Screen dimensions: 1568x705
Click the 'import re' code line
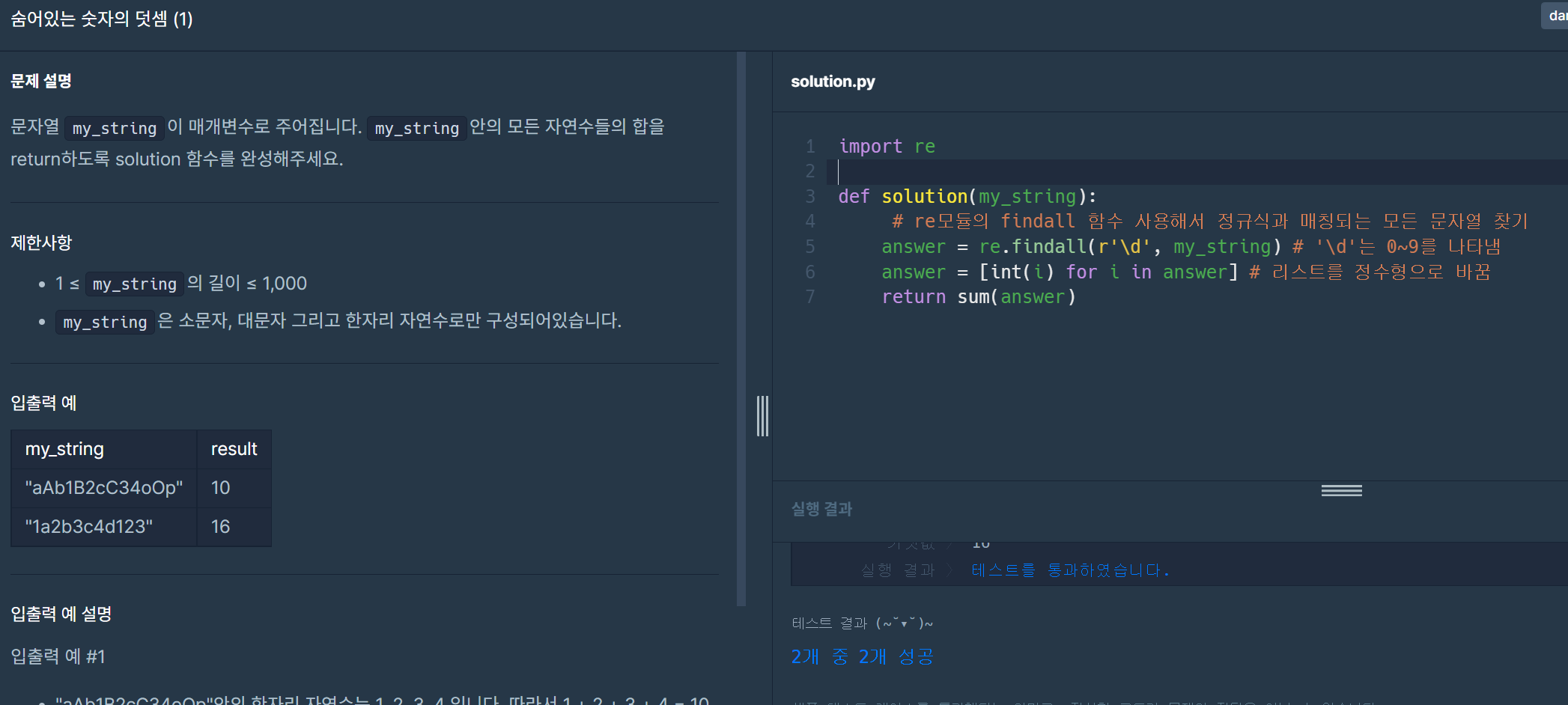click(x=887, y=146)
